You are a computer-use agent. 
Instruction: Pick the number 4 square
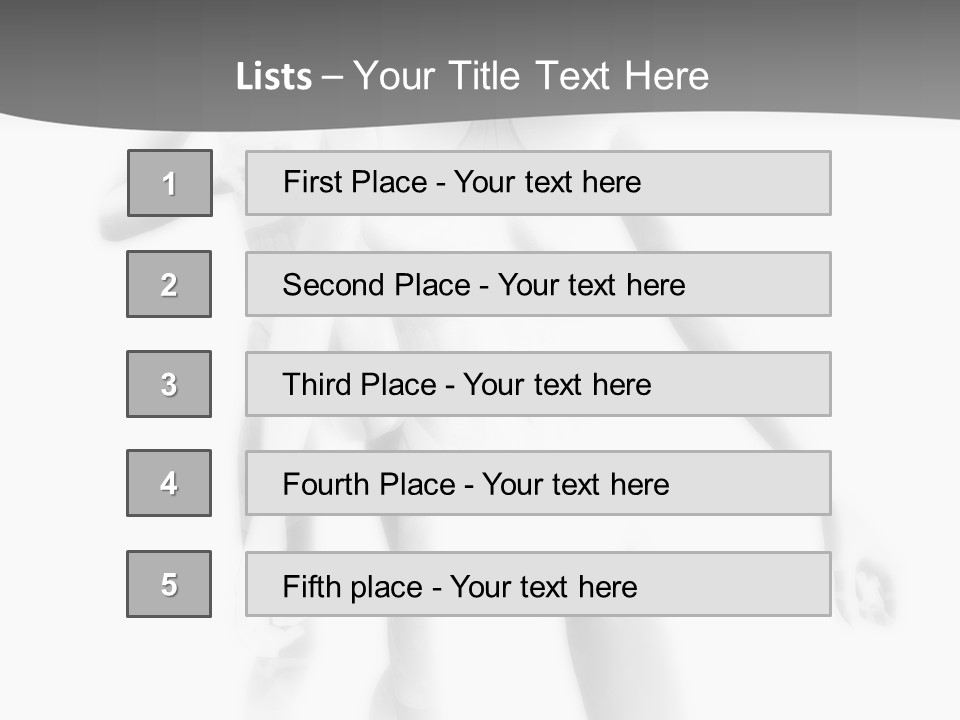click(169, 483)
